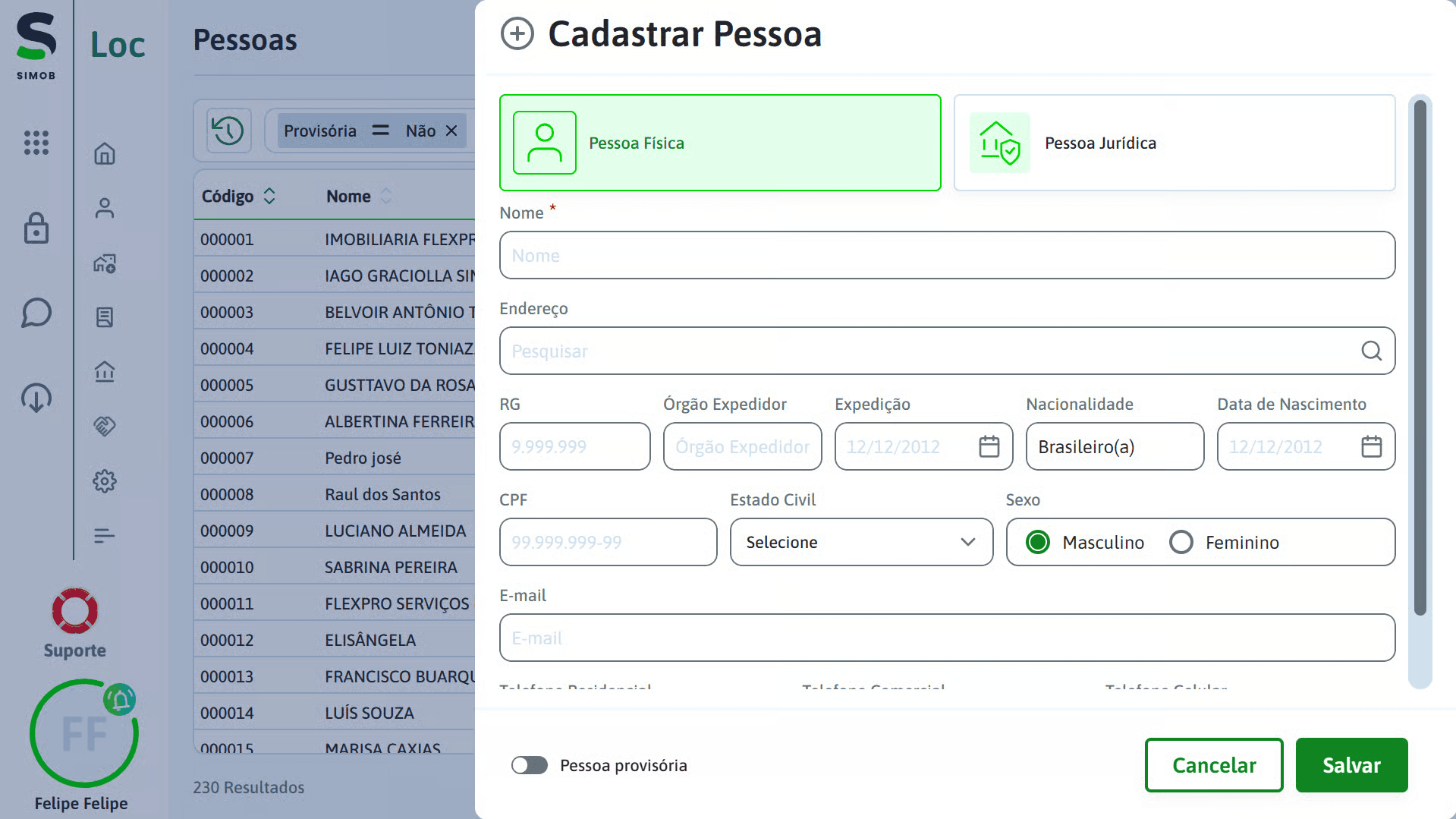Select the Feminino radio button
1456x819 pixels.
(1181, 542)
